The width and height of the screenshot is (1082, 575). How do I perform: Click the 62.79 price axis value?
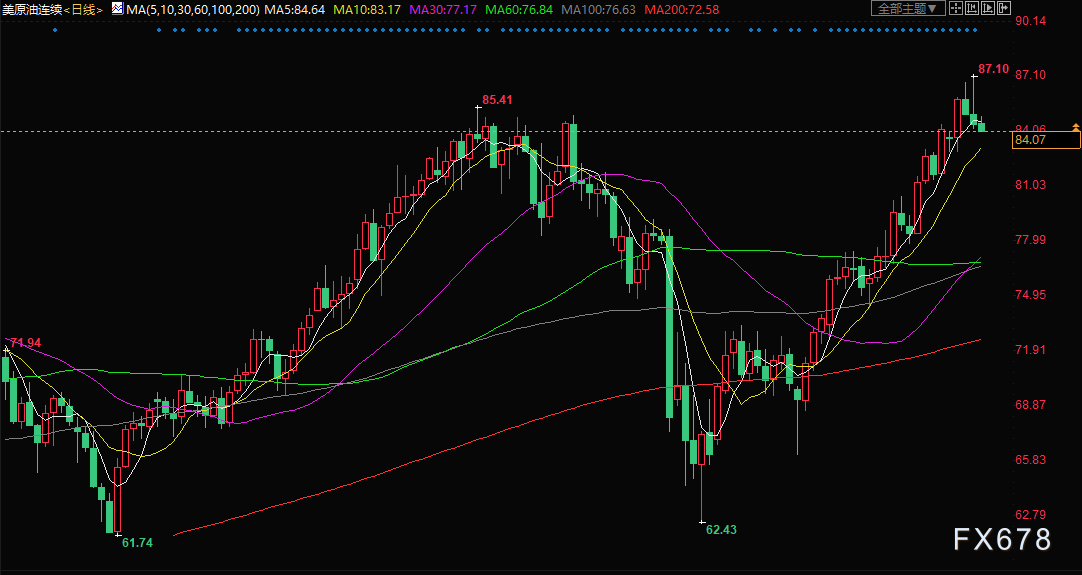[1031, 515]
